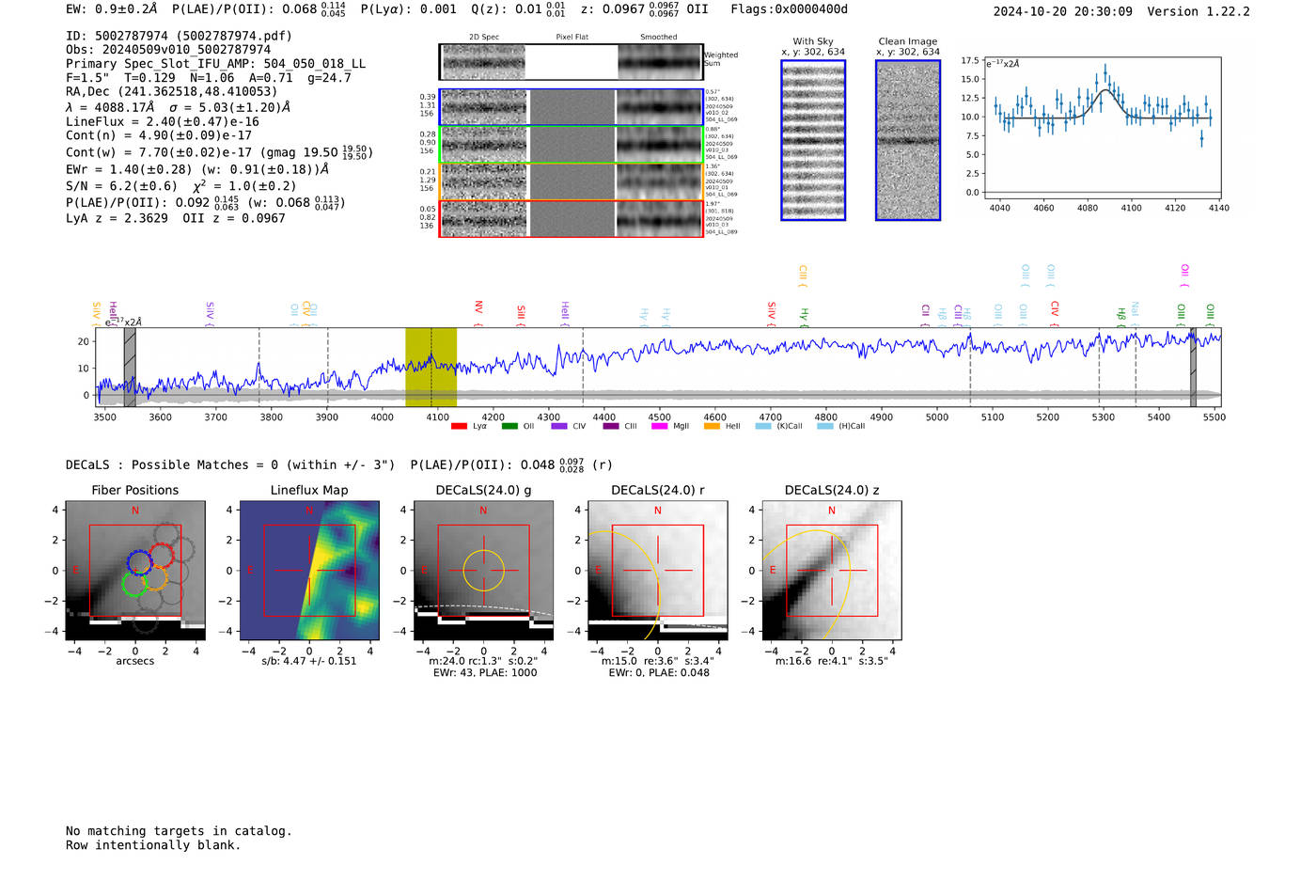Select the red-outlined 2D spectrum fiber row
The width and height of the screenshot is (1316, 896).
572,218
